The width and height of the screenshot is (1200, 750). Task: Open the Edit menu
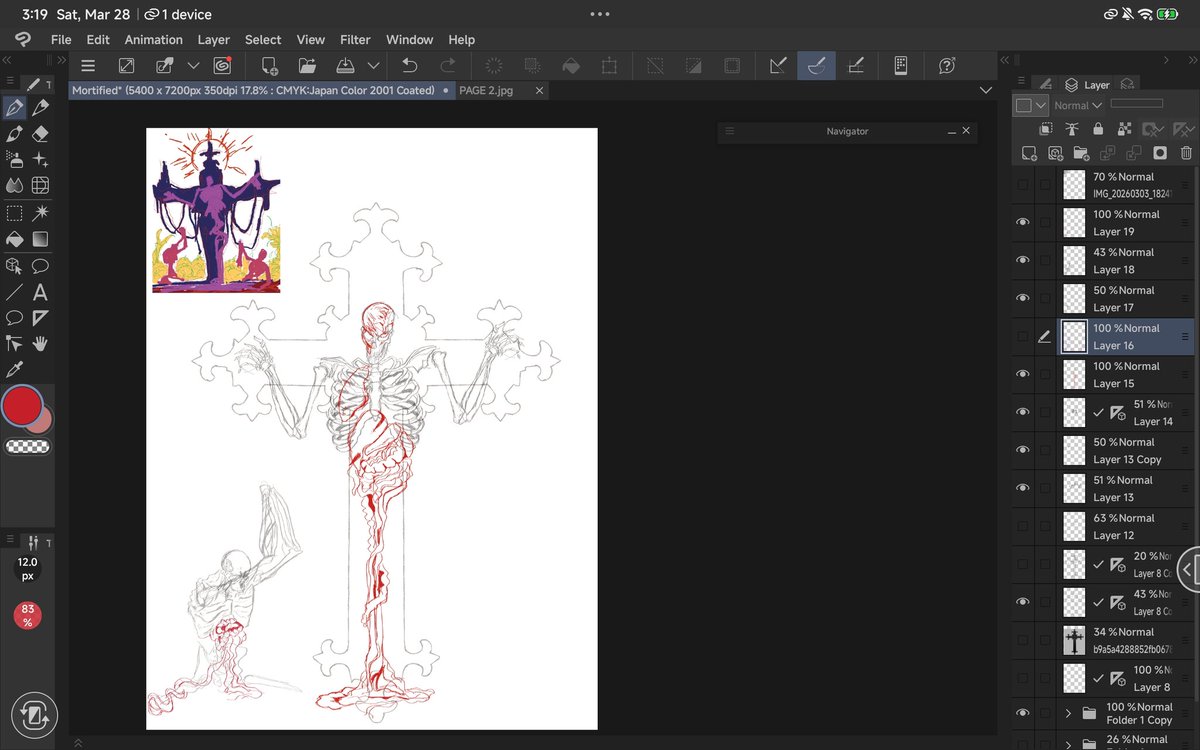98,40
